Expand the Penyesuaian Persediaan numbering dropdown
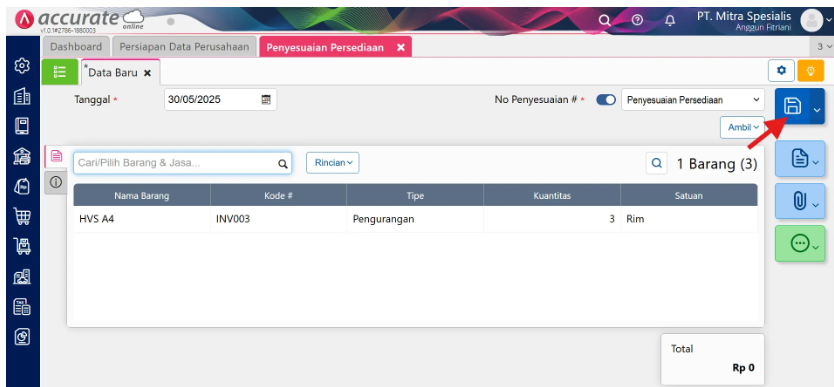The height and width of the screenshot is (387, 834). click(693, 100)
